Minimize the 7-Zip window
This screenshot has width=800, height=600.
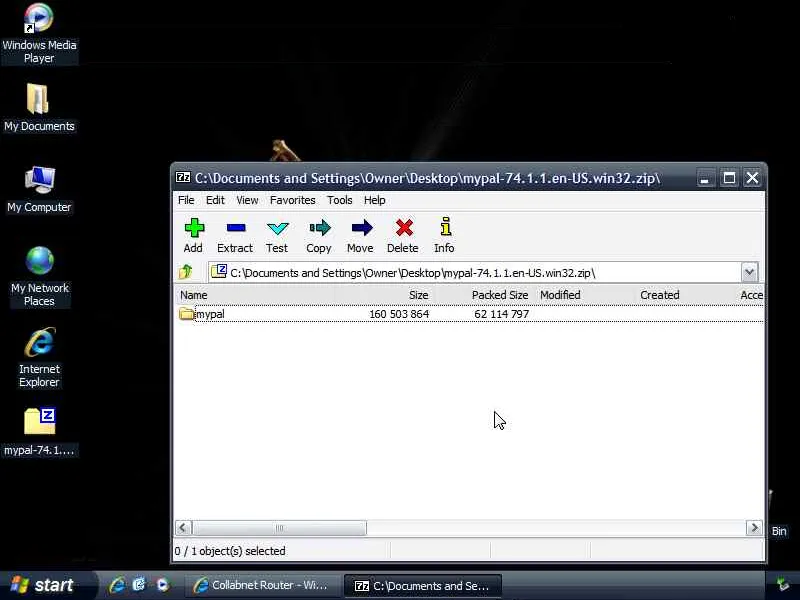coord(705,178)
